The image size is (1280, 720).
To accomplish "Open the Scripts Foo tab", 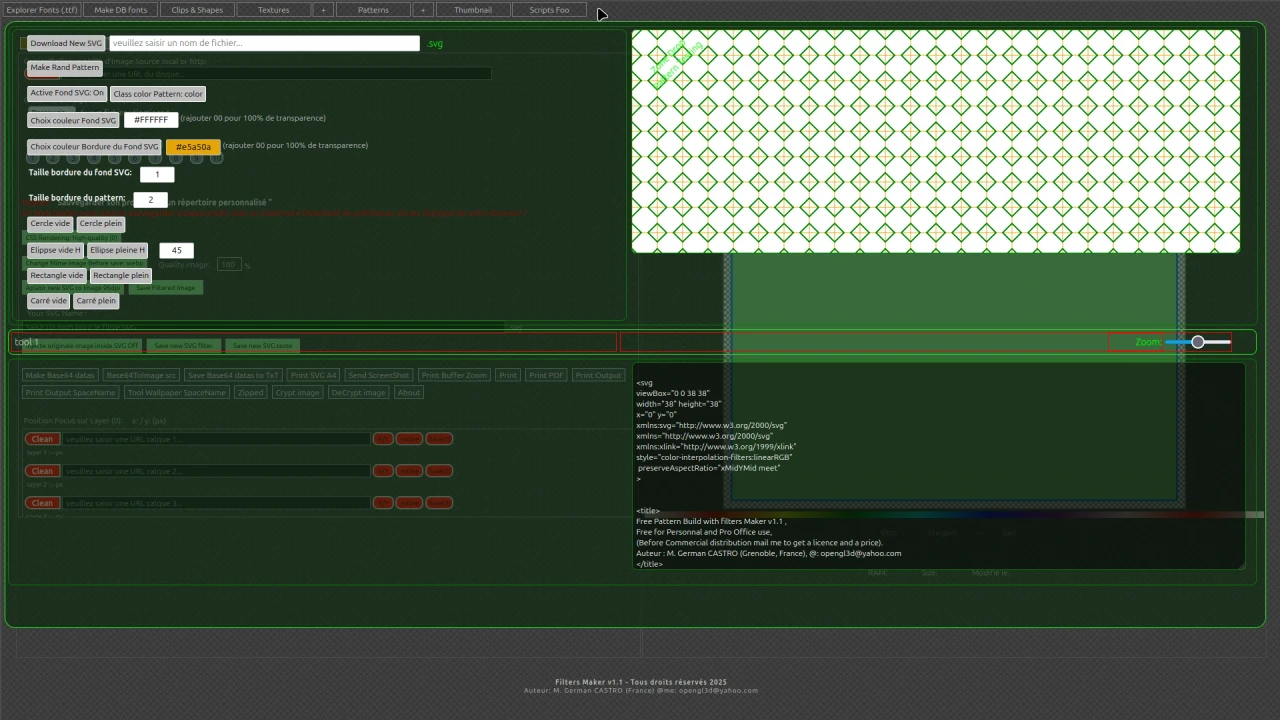I will 548,9.
